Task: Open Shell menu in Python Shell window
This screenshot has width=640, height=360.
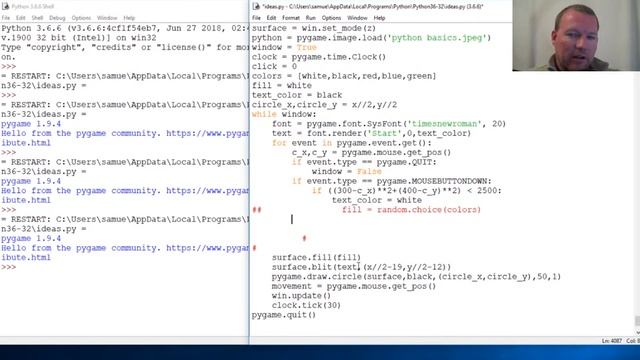Action: tap(37, 18)
